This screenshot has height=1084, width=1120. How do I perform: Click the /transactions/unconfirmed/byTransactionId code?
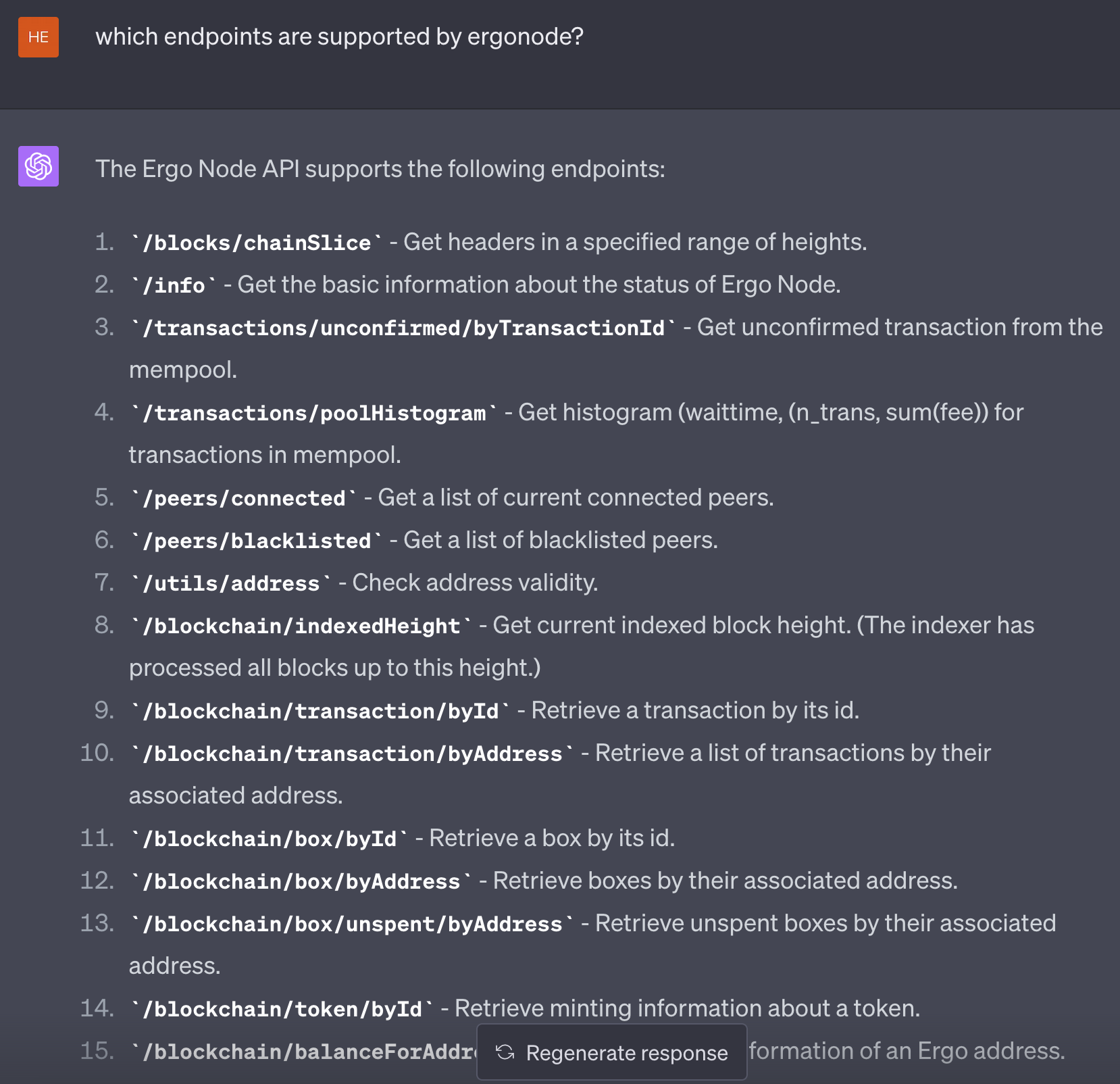tap(403, 328)
